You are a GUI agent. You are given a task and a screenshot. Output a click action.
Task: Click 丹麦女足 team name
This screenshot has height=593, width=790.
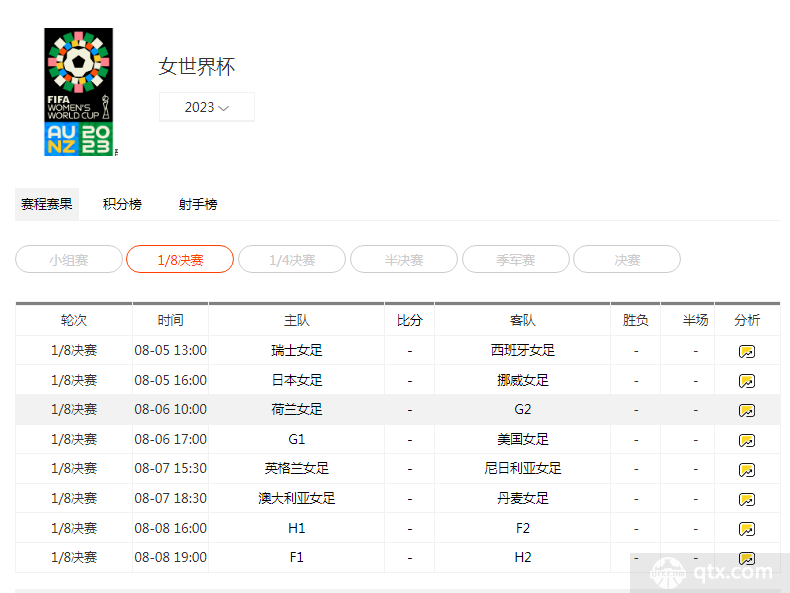pos(522,498)
